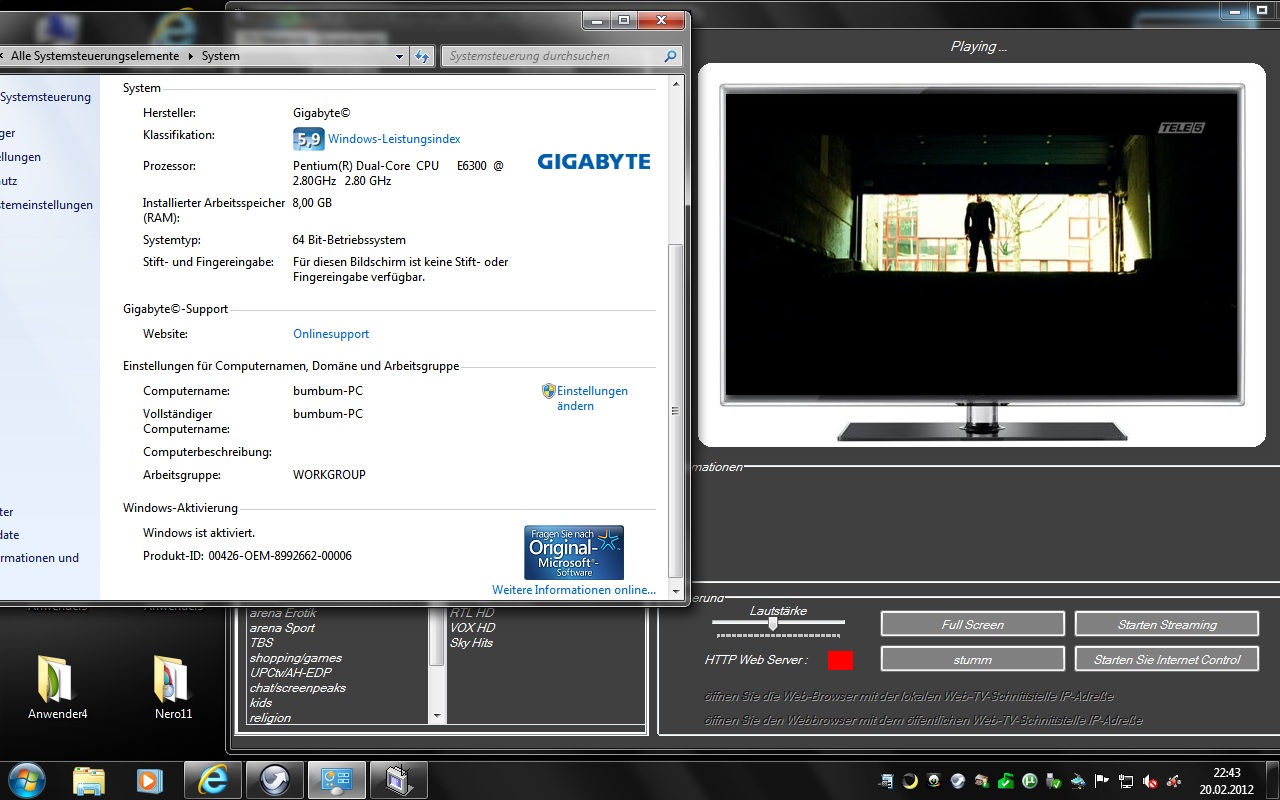The image size is (1280, 800).
Task: Open the Action Center flag icon
Action: point(1102,781)
